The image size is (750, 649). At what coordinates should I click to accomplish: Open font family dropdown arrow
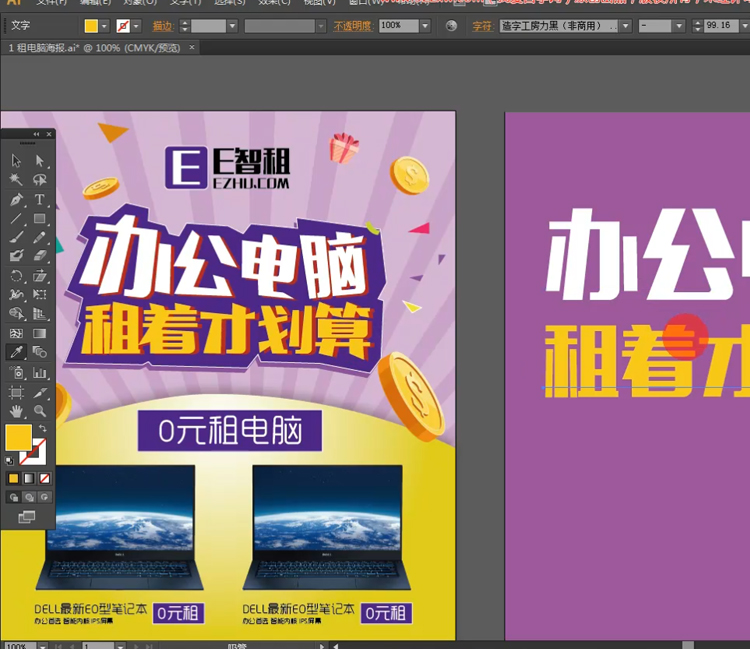pos(626,26)
